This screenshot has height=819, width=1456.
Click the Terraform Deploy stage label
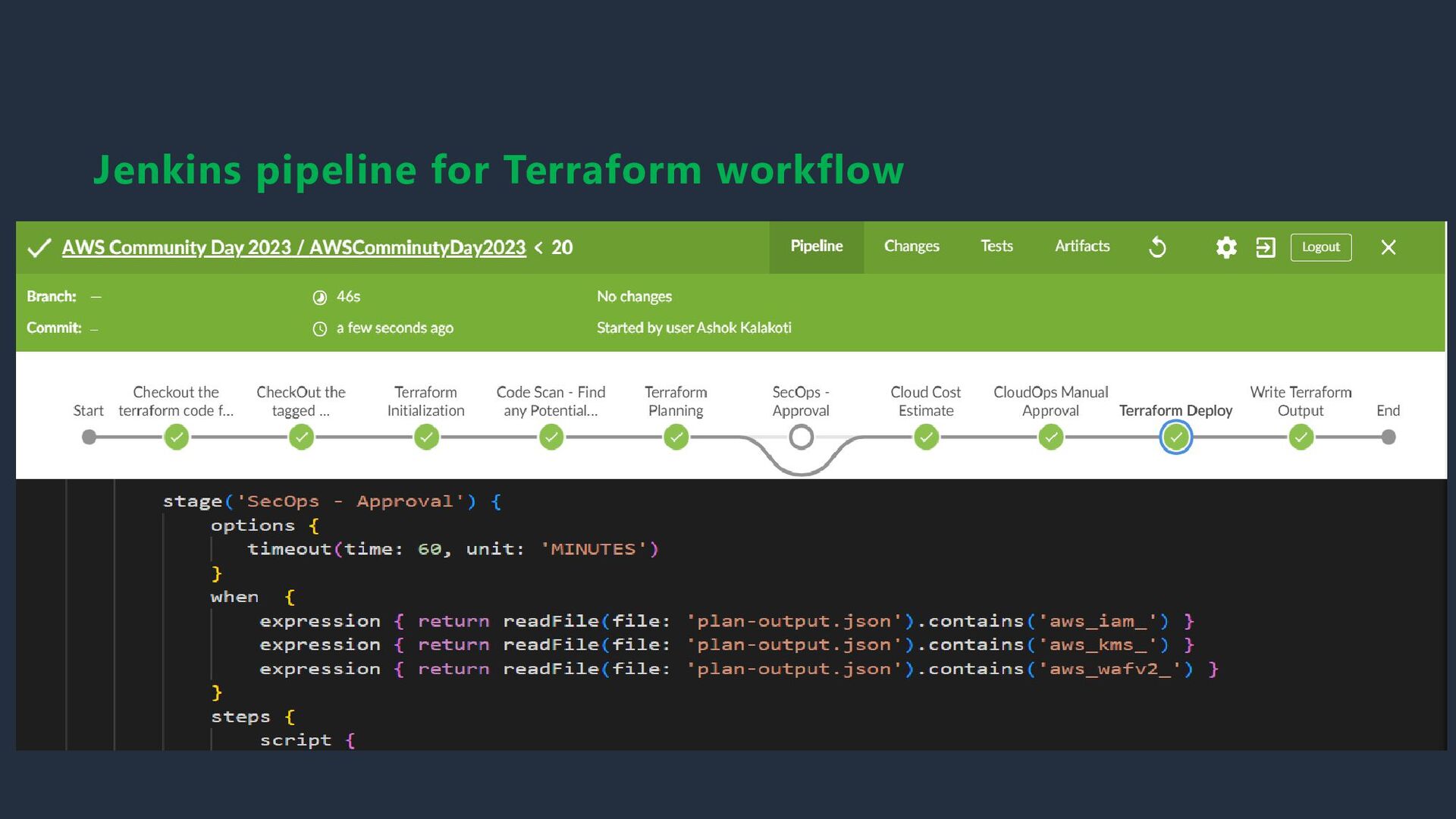pyautogui.click(x=1175, y=410)
